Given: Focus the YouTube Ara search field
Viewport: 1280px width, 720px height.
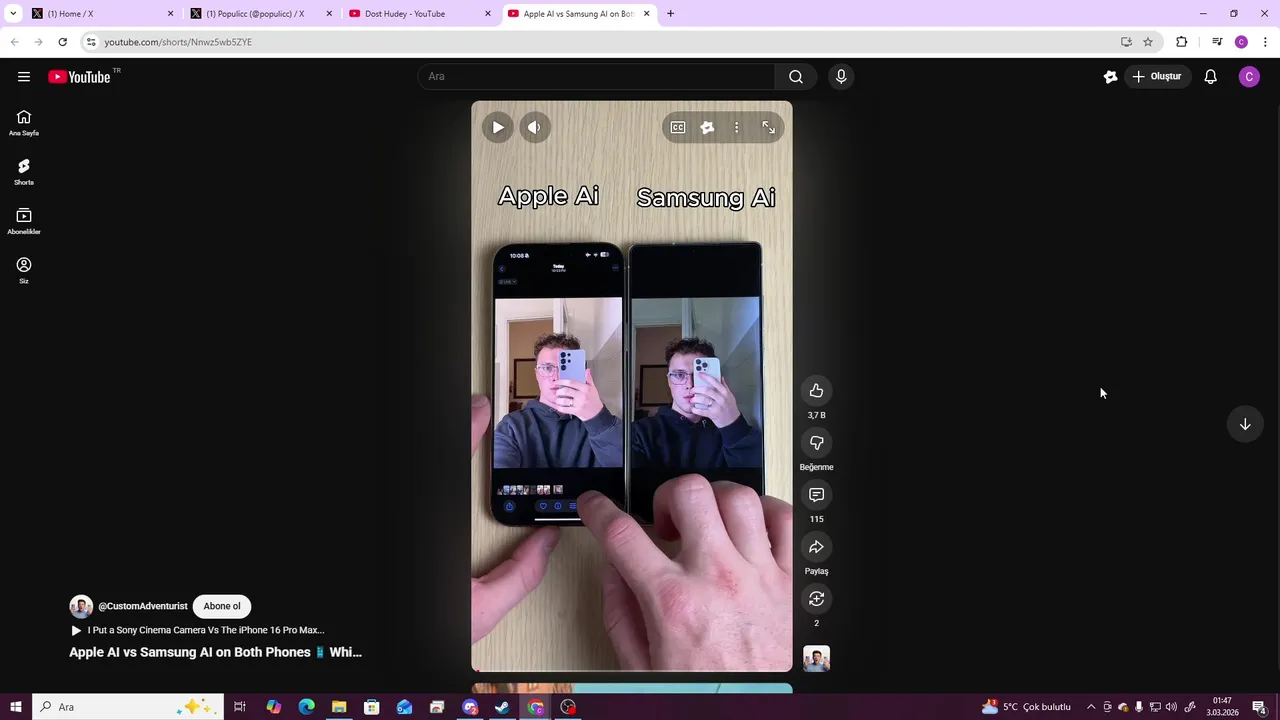Looking at the screenshot, I should tap(597, 77).
